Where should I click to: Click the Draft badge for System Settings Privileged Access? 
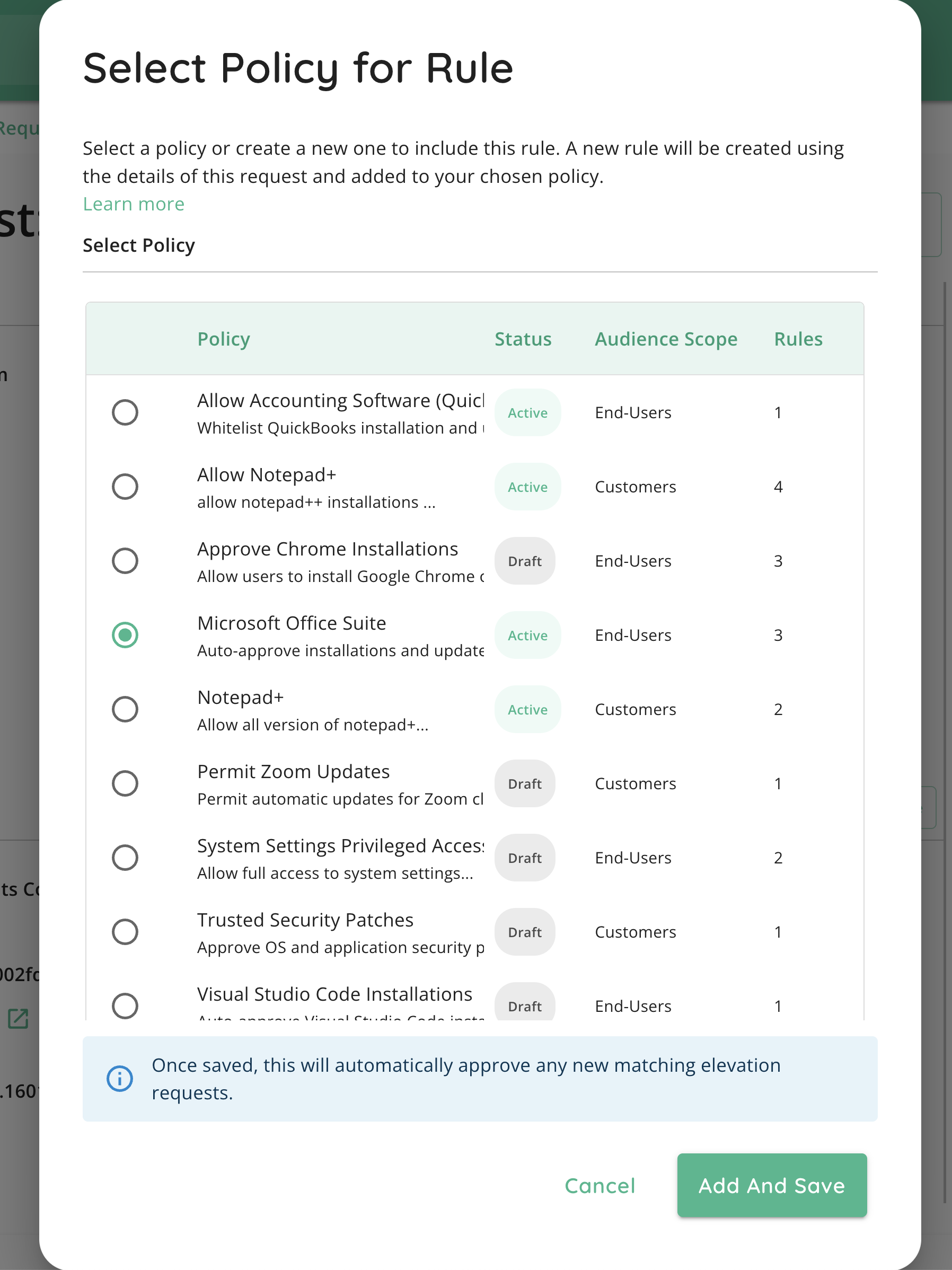coord(525,858)
